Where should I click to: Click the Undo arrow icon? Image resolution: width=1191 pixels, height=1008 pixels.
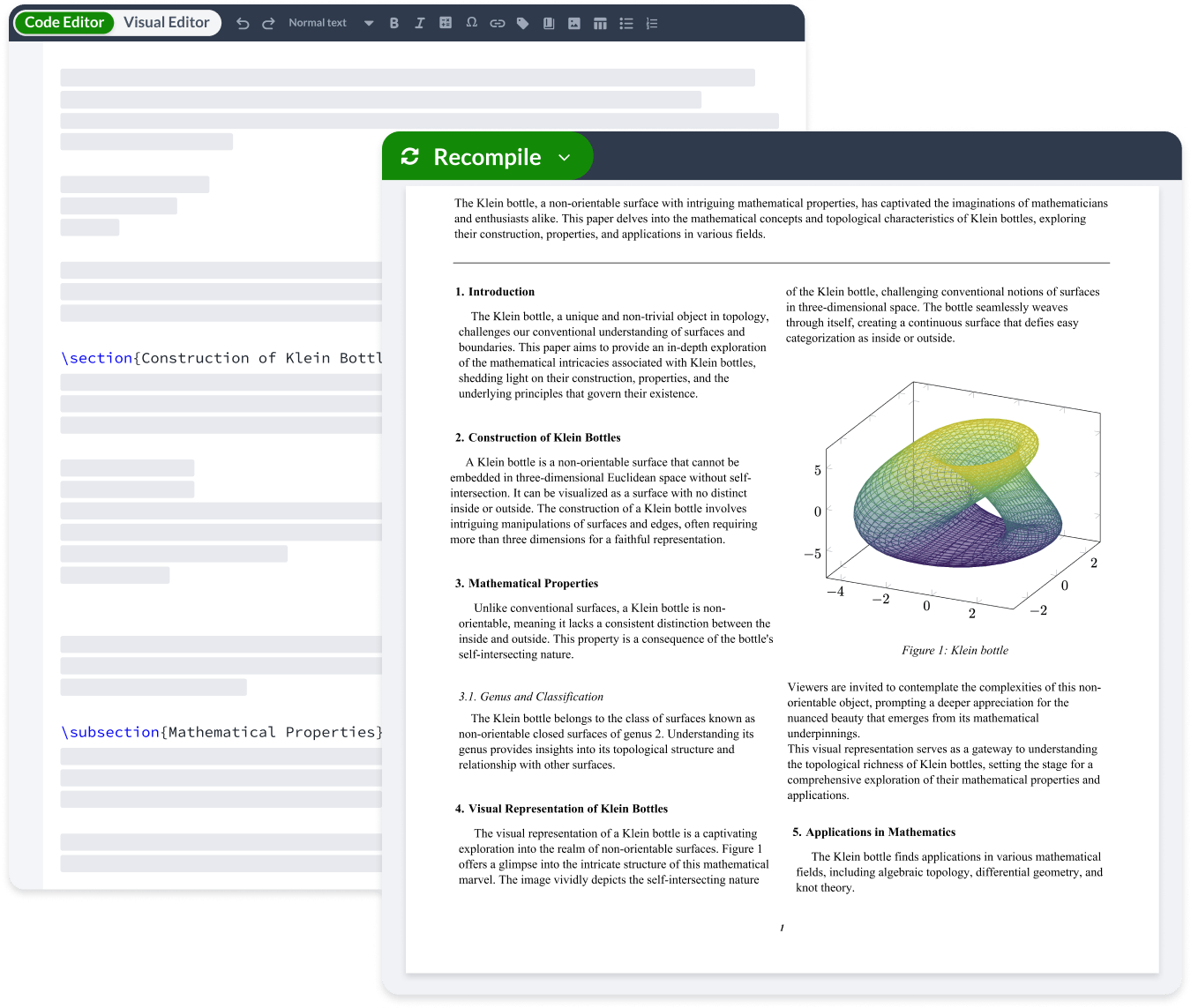(243, 23)
